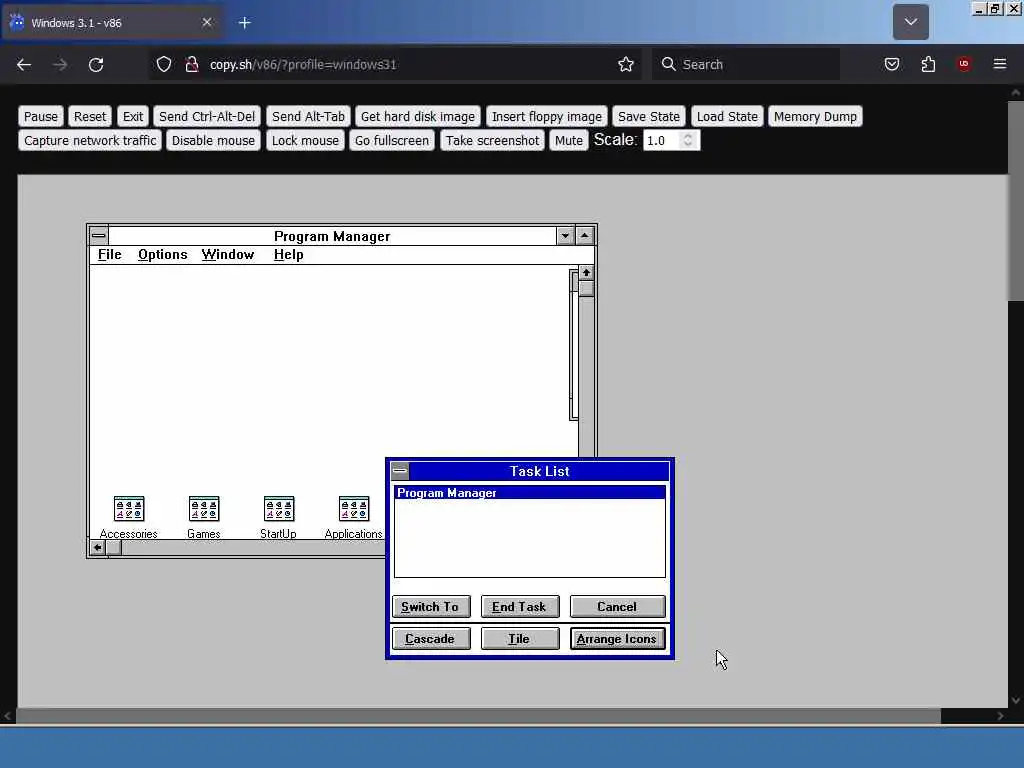Click Send Alt-Tab button

pyautogui.click(x=308, y=116)
